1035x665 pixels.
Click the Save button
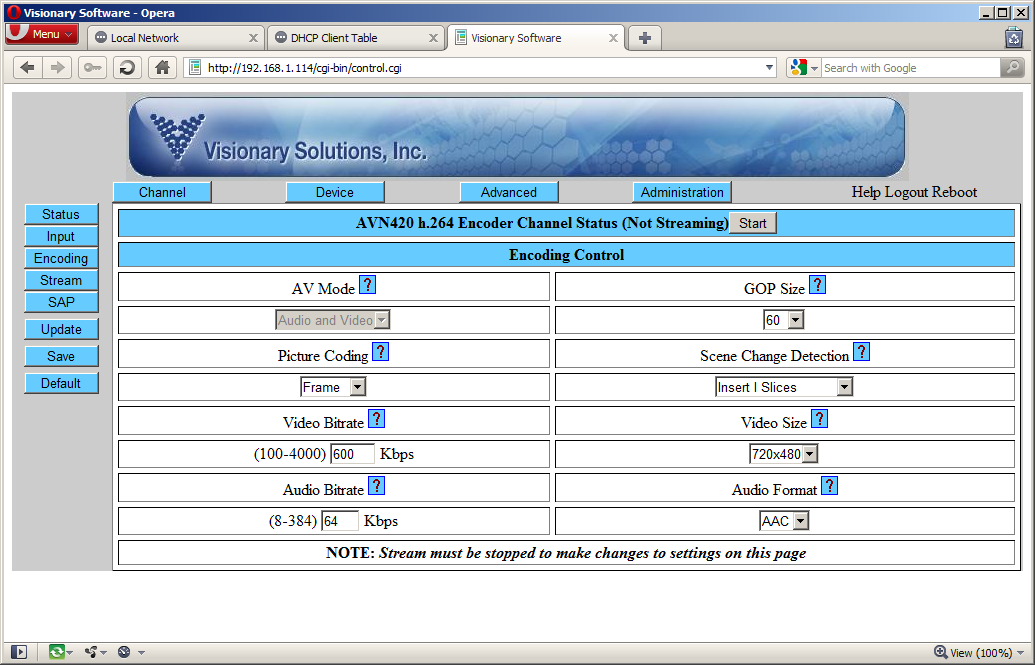(61, 356)
